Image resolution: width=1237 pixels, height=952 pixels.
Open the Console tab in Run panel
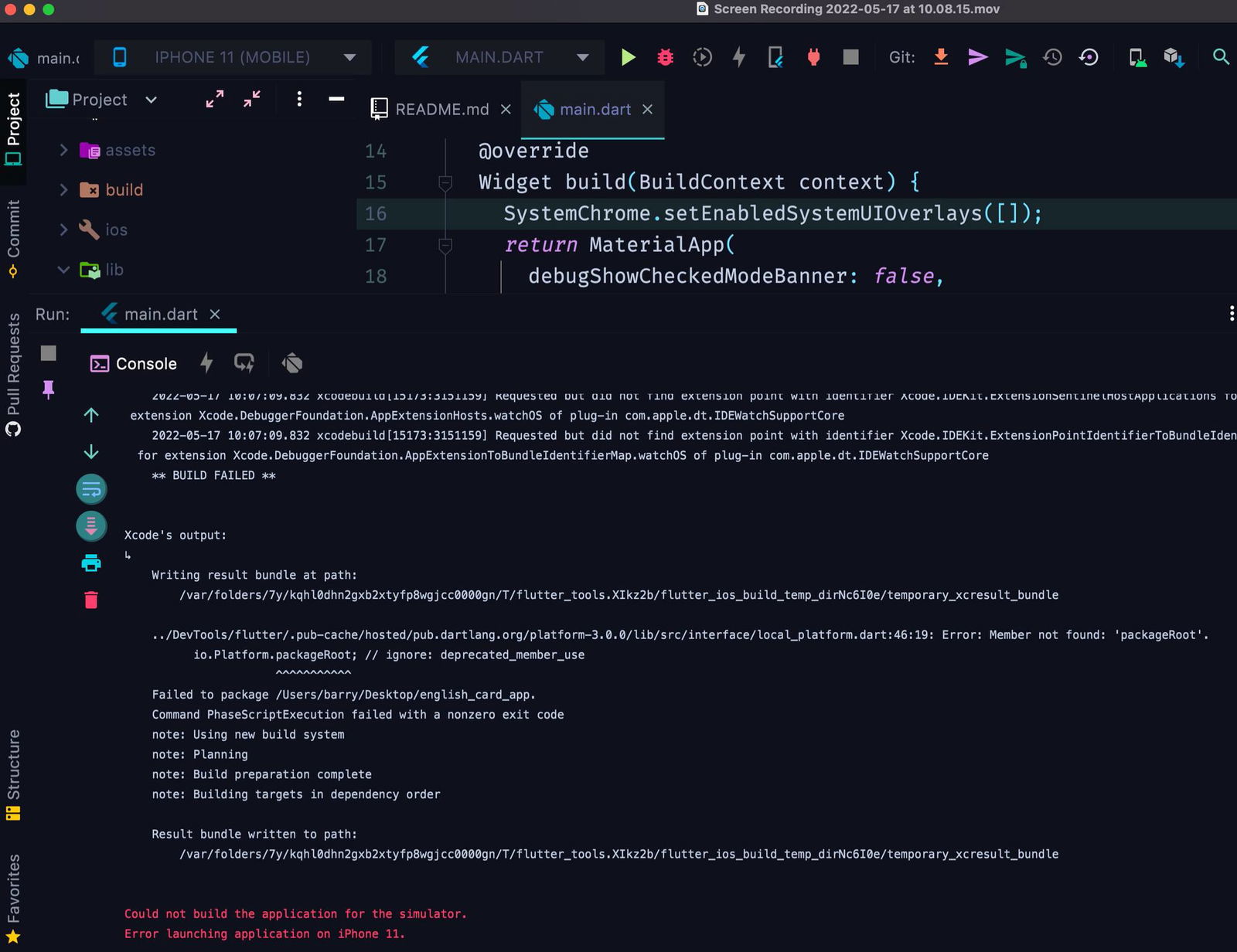pyautogui.click(x=133, y=364)
